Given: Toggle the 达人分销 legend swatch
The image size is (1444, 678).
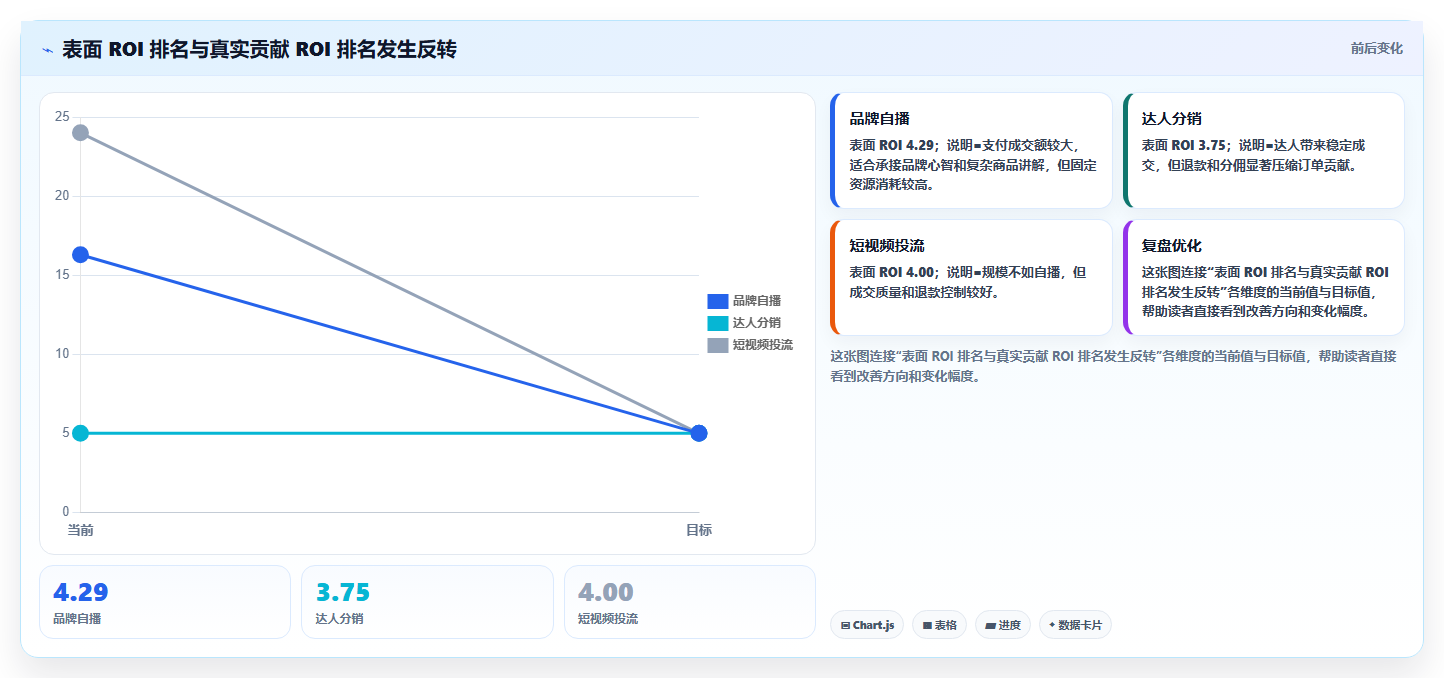Looking at the screenshot, I should (717, 322).
